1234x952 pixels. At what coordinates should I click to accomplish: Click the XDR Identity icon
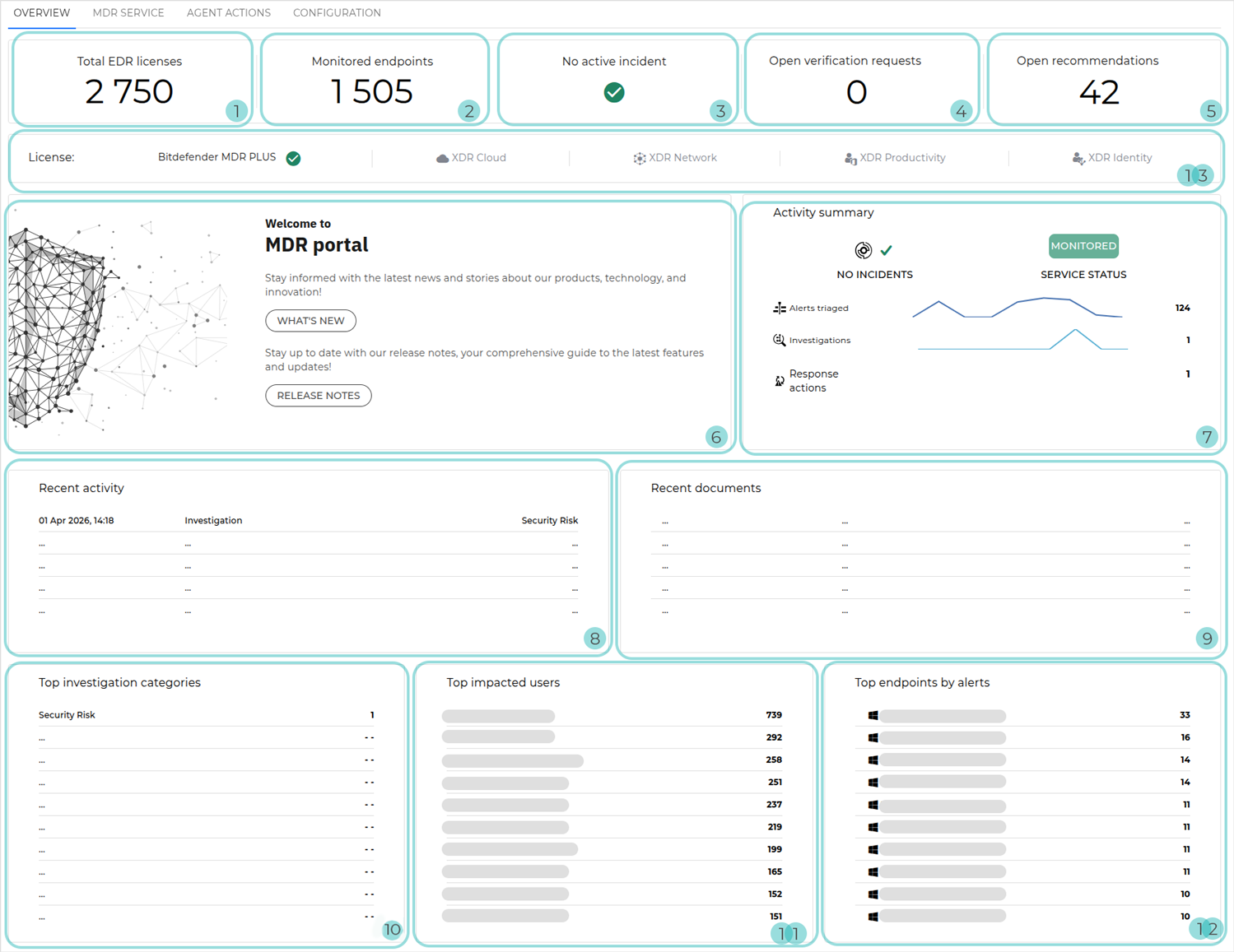tap(1078, 158)
